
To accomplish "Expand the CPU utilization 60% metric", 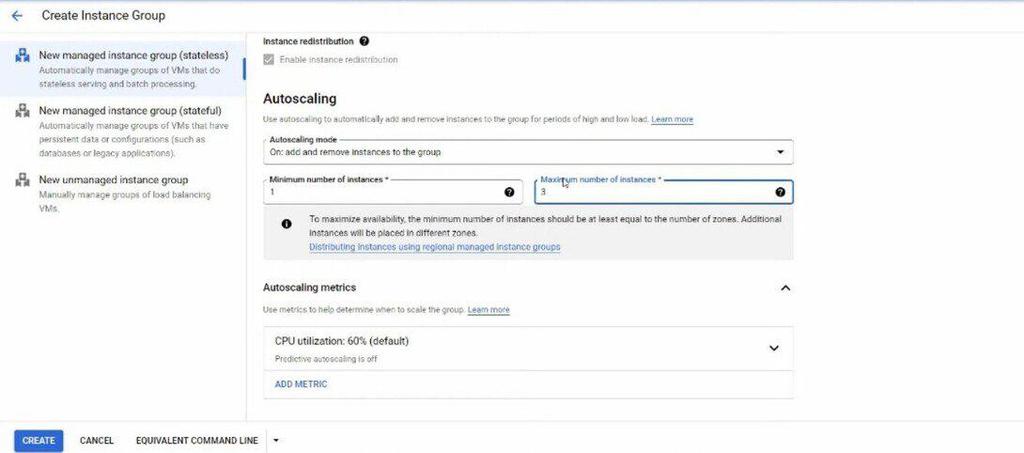I will 772,348.
